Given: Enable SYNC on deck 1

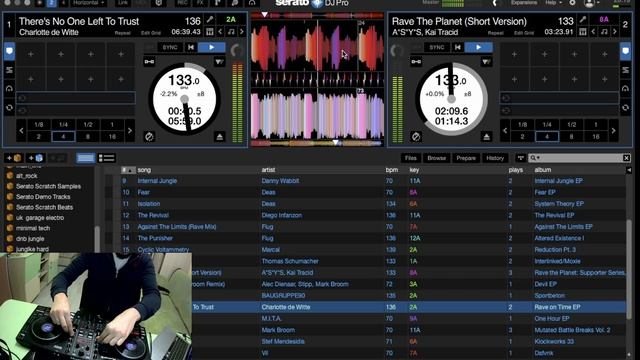Looking at the screenshot, I should (x=170, y=47).
